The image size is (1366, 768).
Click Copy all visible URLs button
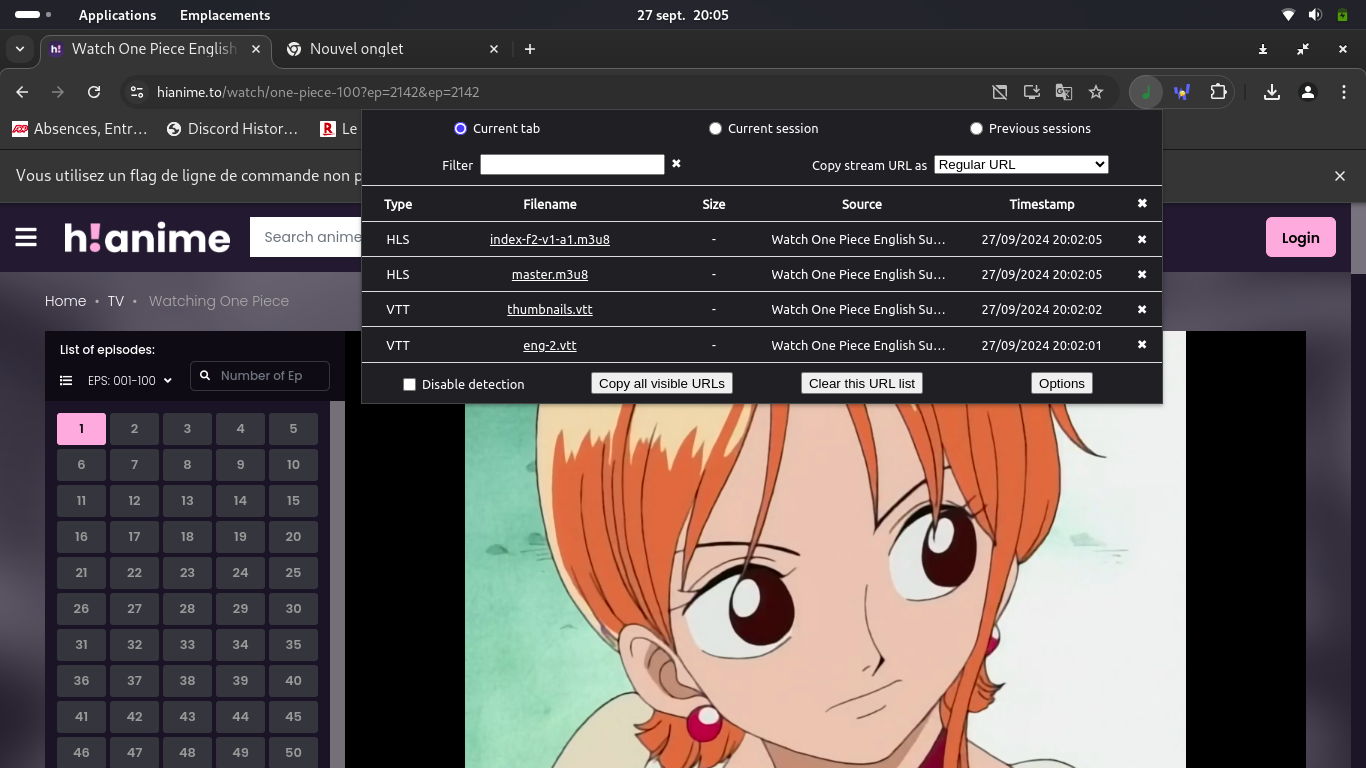click(x=662, y=383)
